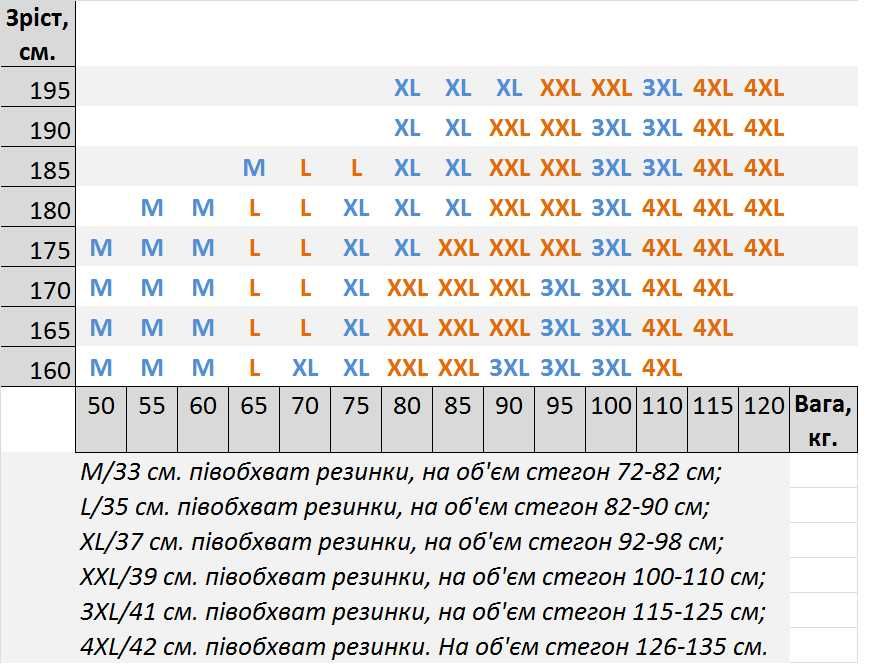Select the M/33 см. description line

click(400, 471)
